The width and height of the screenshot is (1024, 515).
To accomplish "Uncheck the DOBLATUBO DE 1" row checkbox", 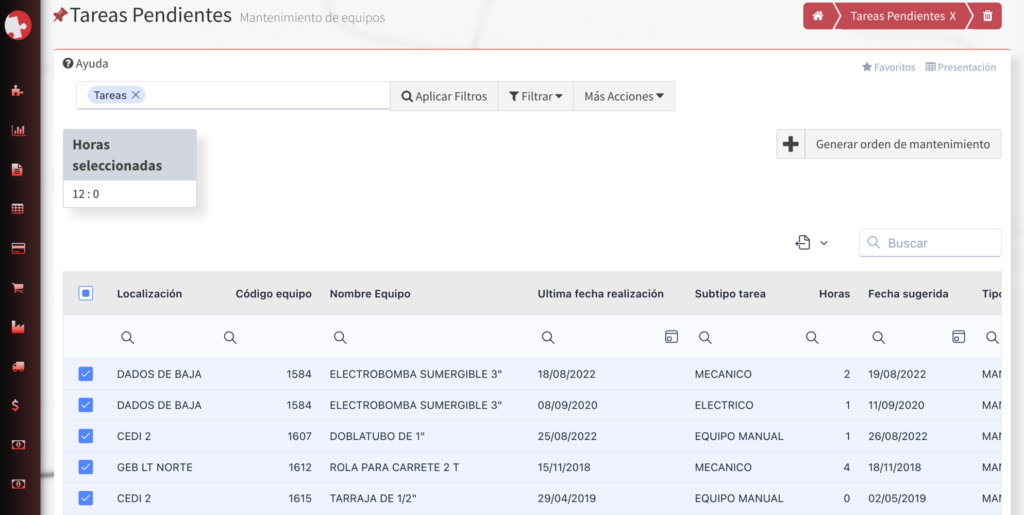I will point(86,436).
